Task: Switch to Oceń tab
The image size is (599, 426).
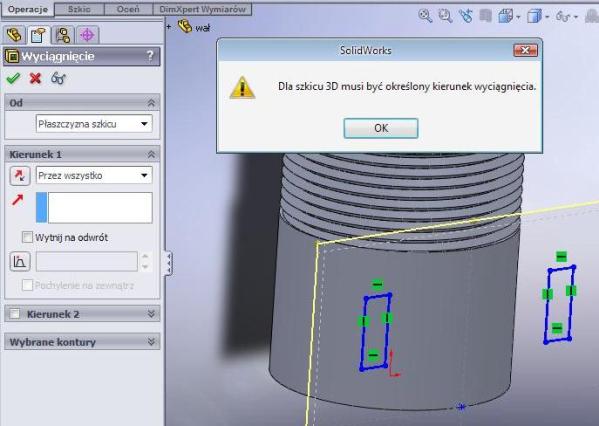Action: pos(128,9)
